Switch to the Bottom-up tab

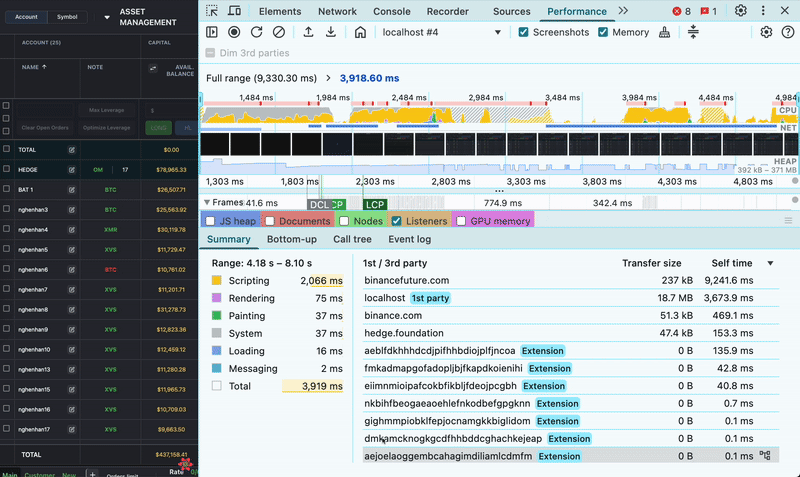point(292,239)
